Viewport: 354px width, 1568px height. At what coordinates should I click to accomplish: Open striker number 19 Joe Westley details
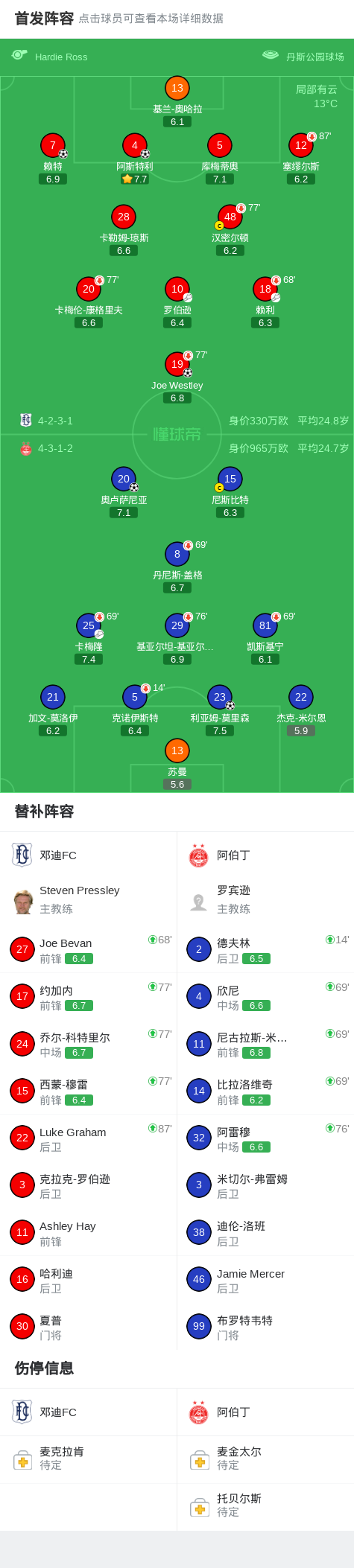coord(177,364)
